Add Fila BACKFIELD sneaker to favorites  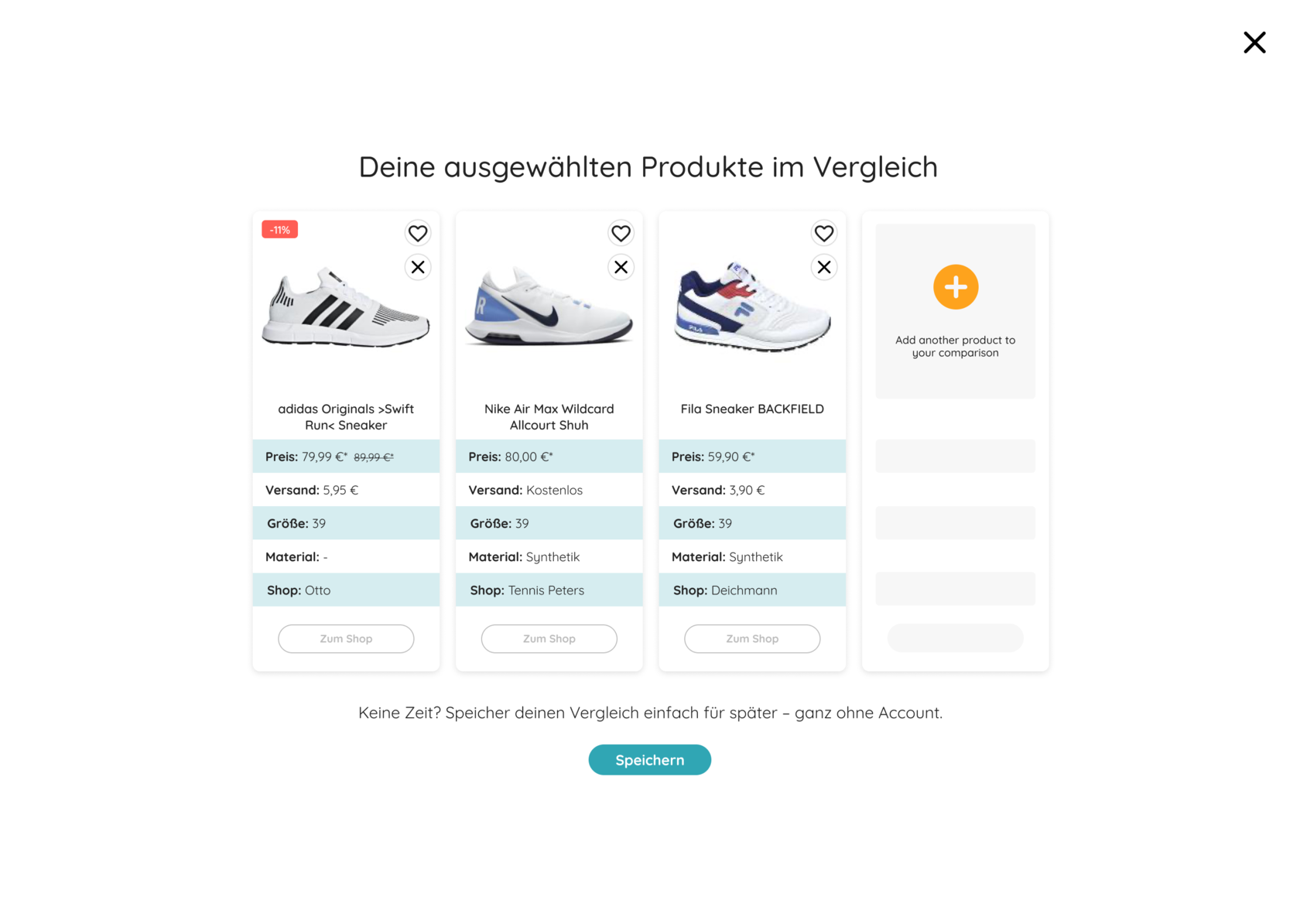click(824, 233)
